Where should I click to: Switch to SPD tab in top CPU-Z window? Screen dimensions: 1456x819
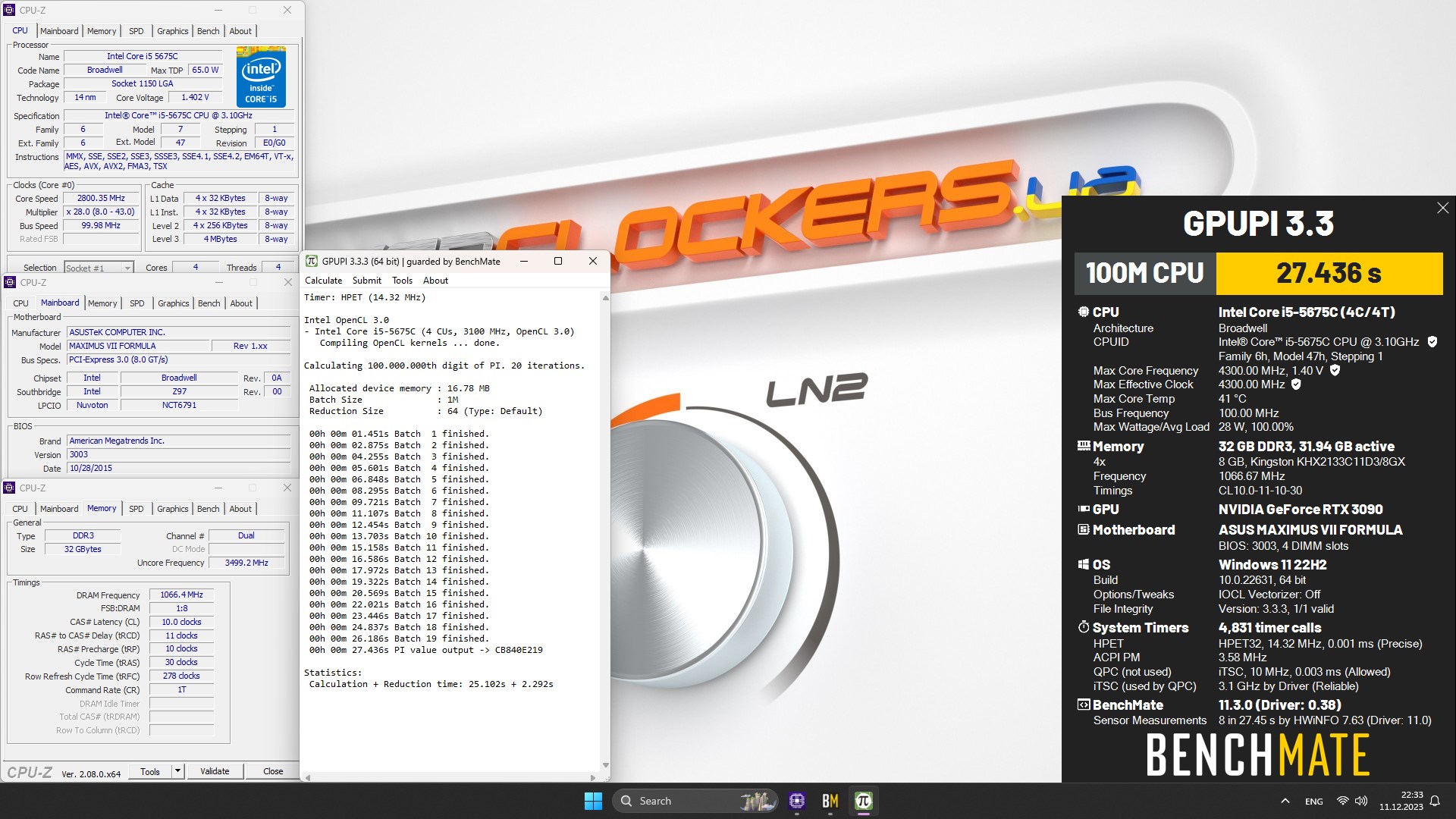click(x=136, y=31)
